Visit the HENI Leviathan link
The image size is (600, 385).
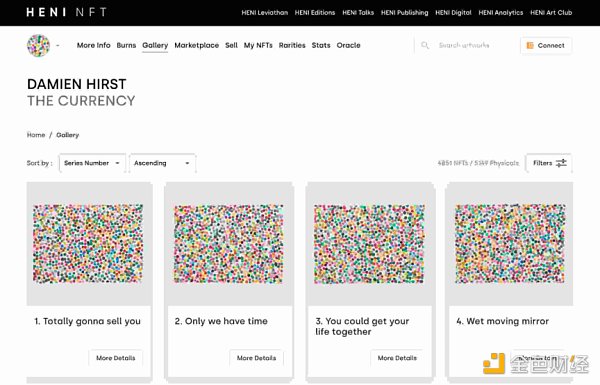[x=264, y=13]
